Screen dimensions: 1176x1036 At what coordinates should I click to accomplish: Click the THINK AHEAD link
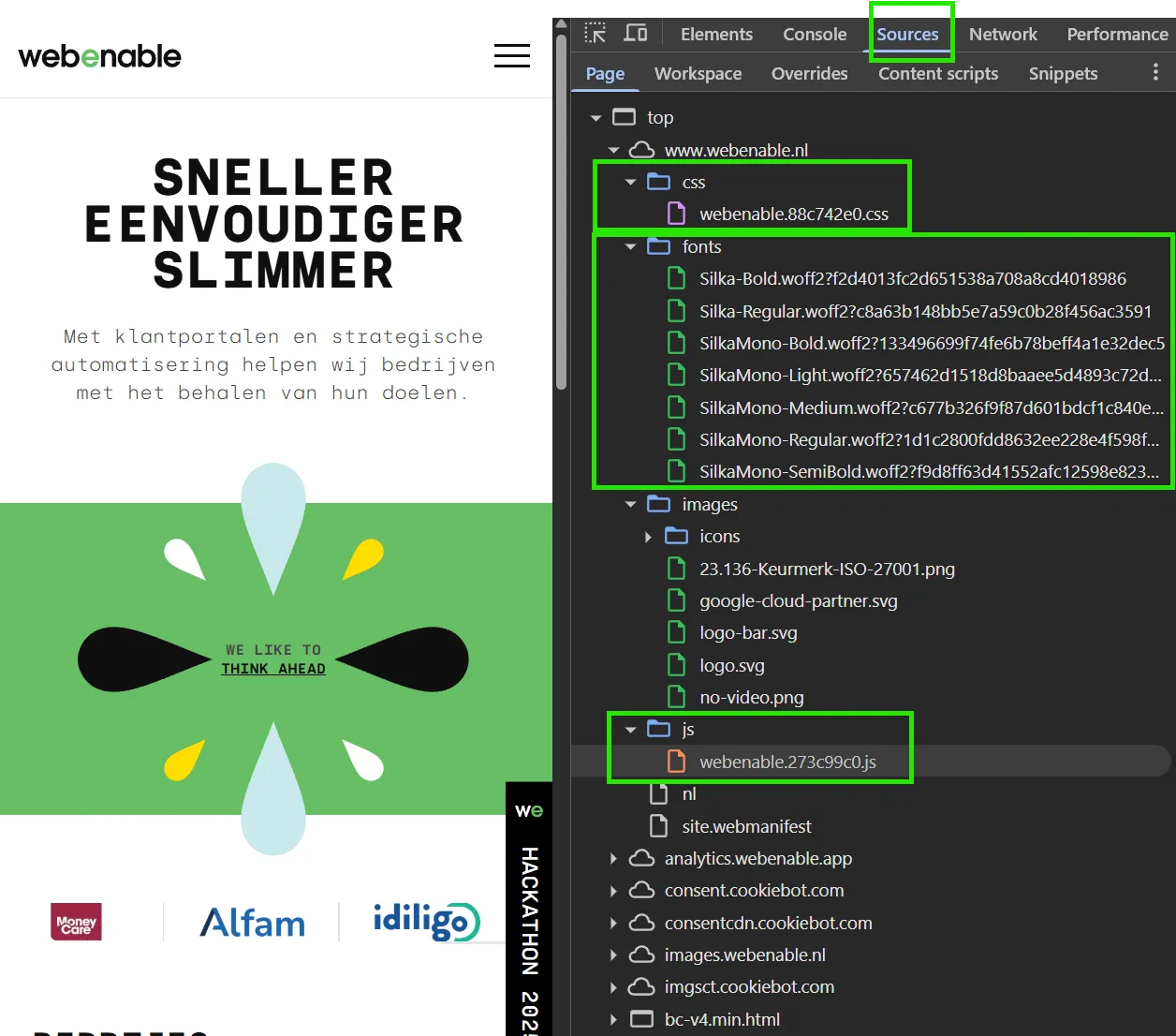(x=273, y=669)
